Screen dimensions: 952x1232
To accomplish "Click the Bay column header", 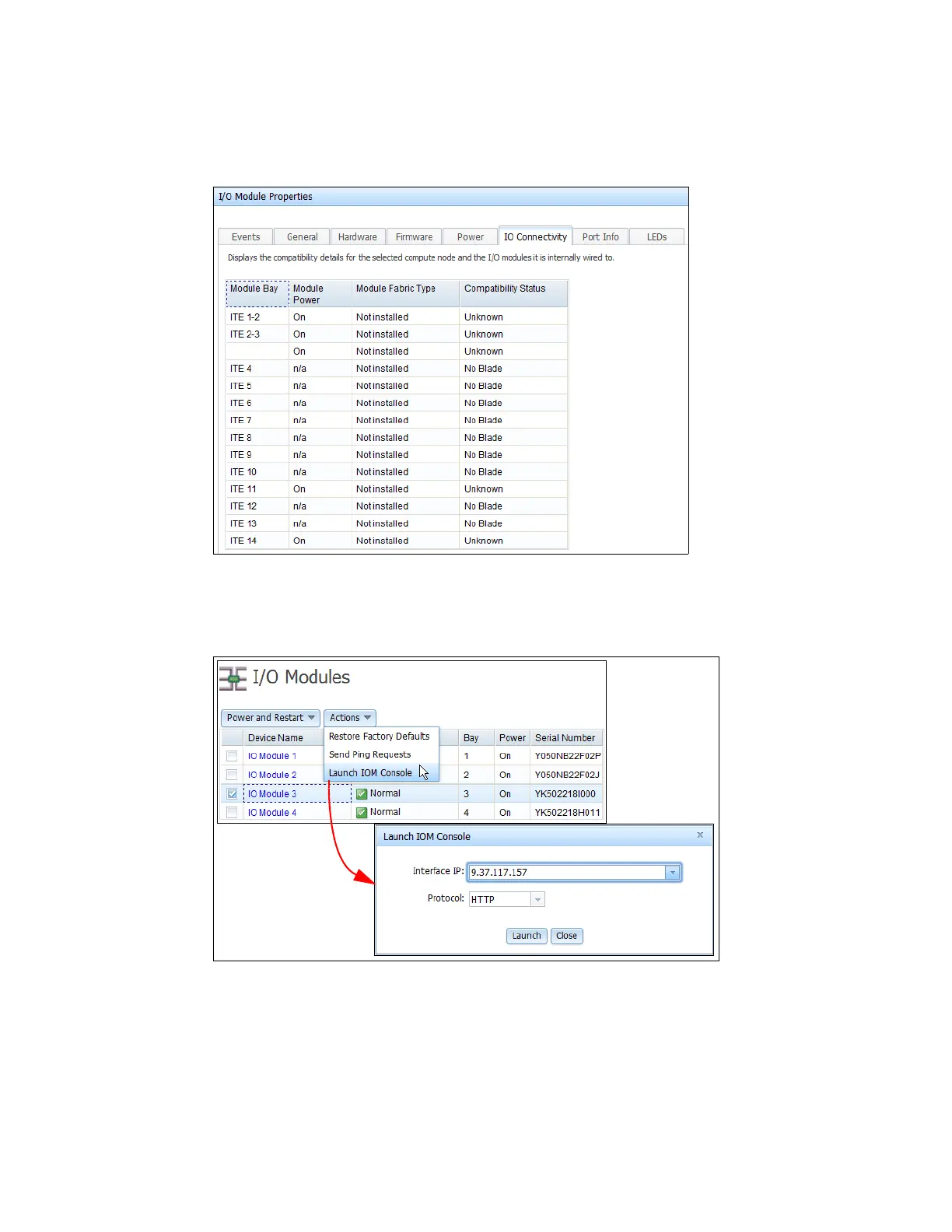I will [476, 738].
